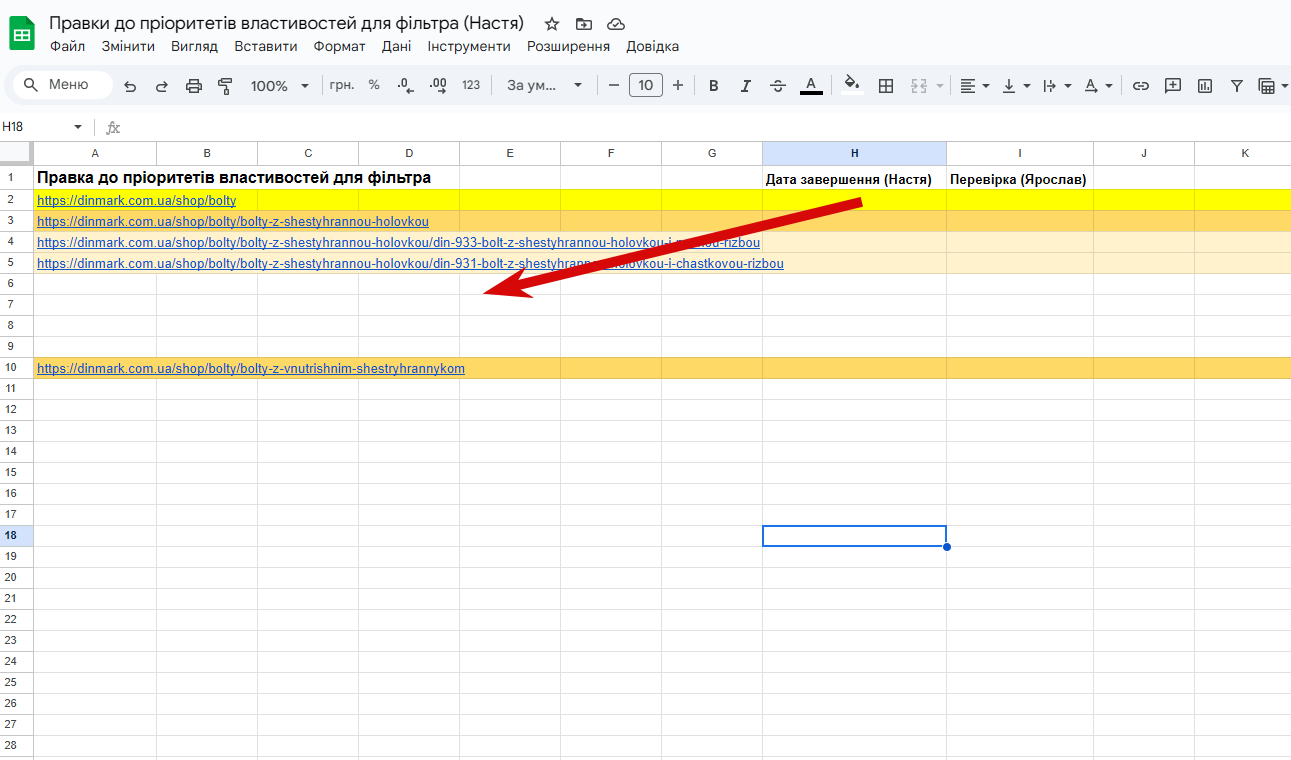Screen dimensions: 1291x760
Task: Open the dinmark.com.ua/shop/bolty link in row 2
Action: (x=137, y=200)
